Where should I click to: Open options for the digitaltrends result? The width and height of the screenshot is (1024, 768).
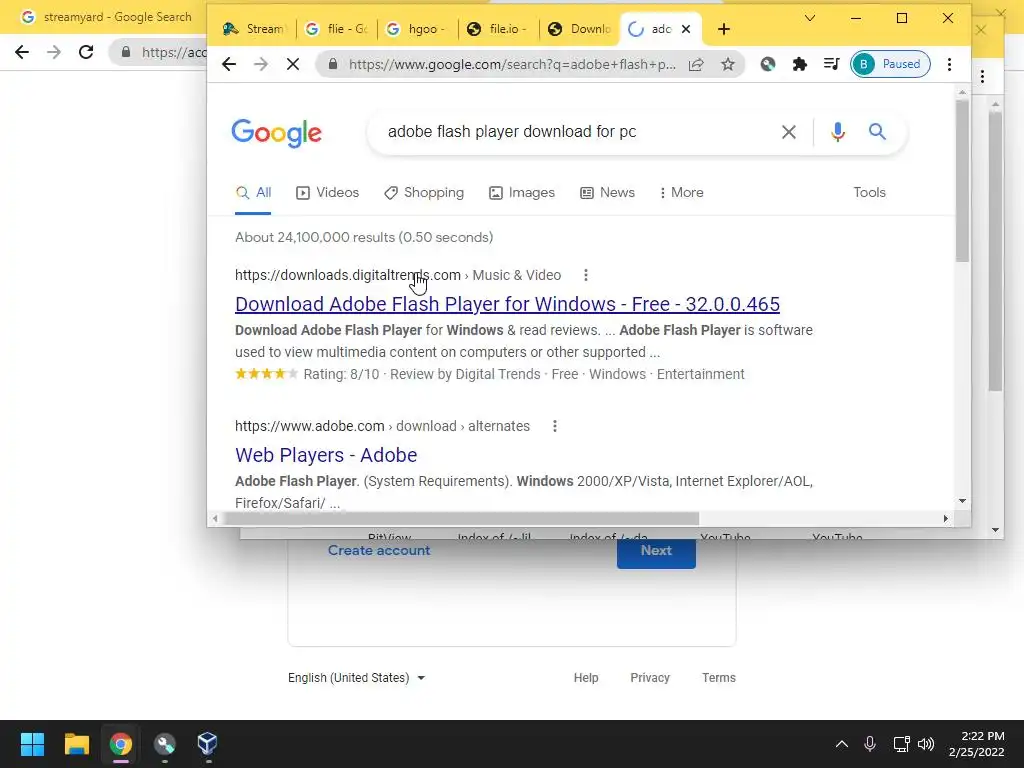coord(586,276)
